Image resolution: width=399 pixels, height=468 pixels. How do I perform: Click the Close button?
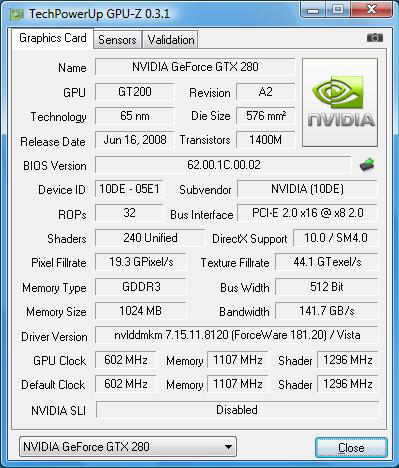pos(351,448)
